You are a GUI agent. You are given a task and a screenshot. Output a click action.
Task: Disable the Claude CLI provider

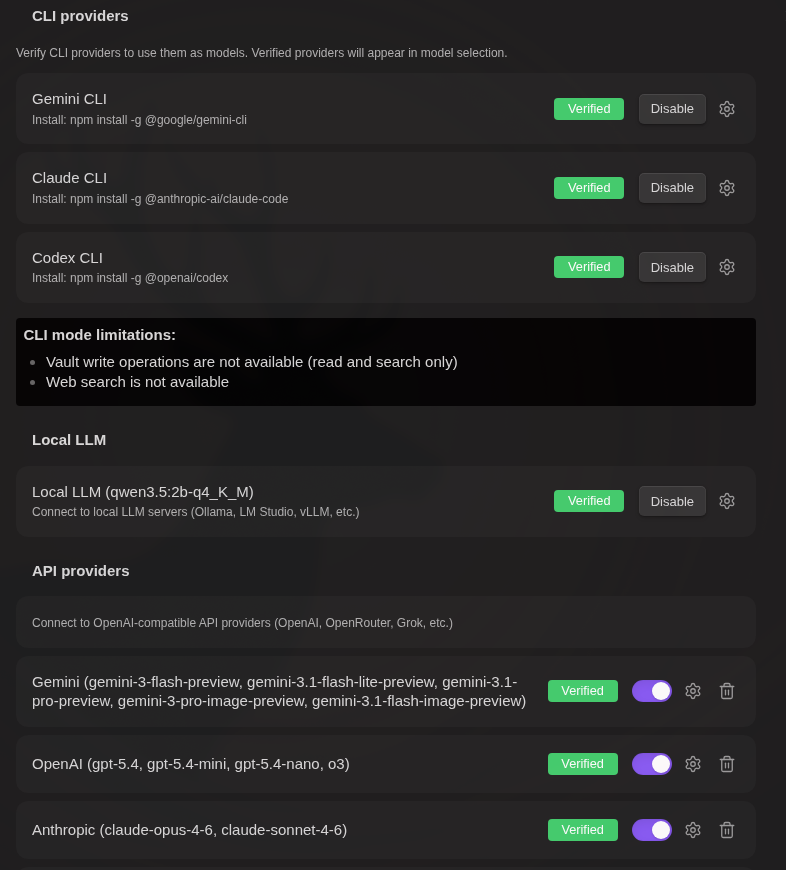click(672, 188)
